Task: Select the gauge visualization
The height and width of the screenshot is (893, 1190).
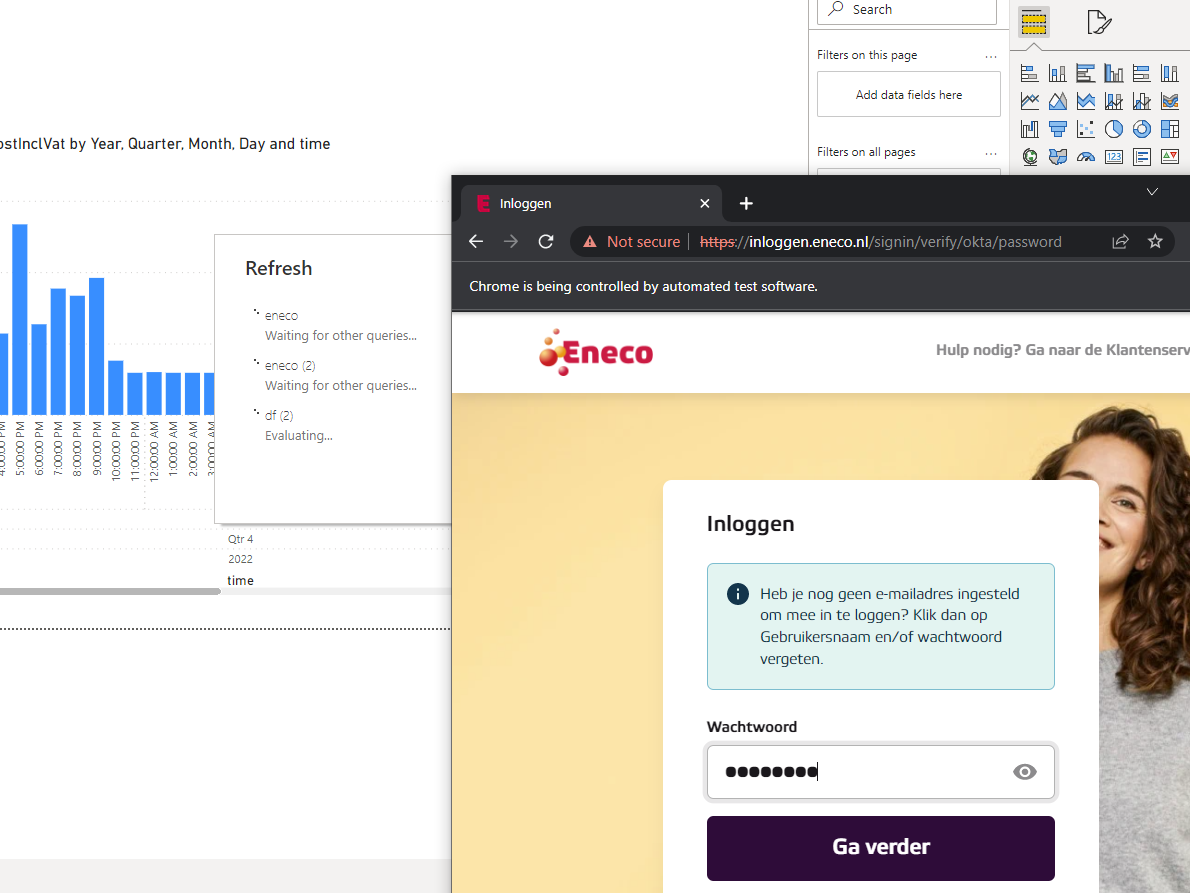Action: [1085, 156]
